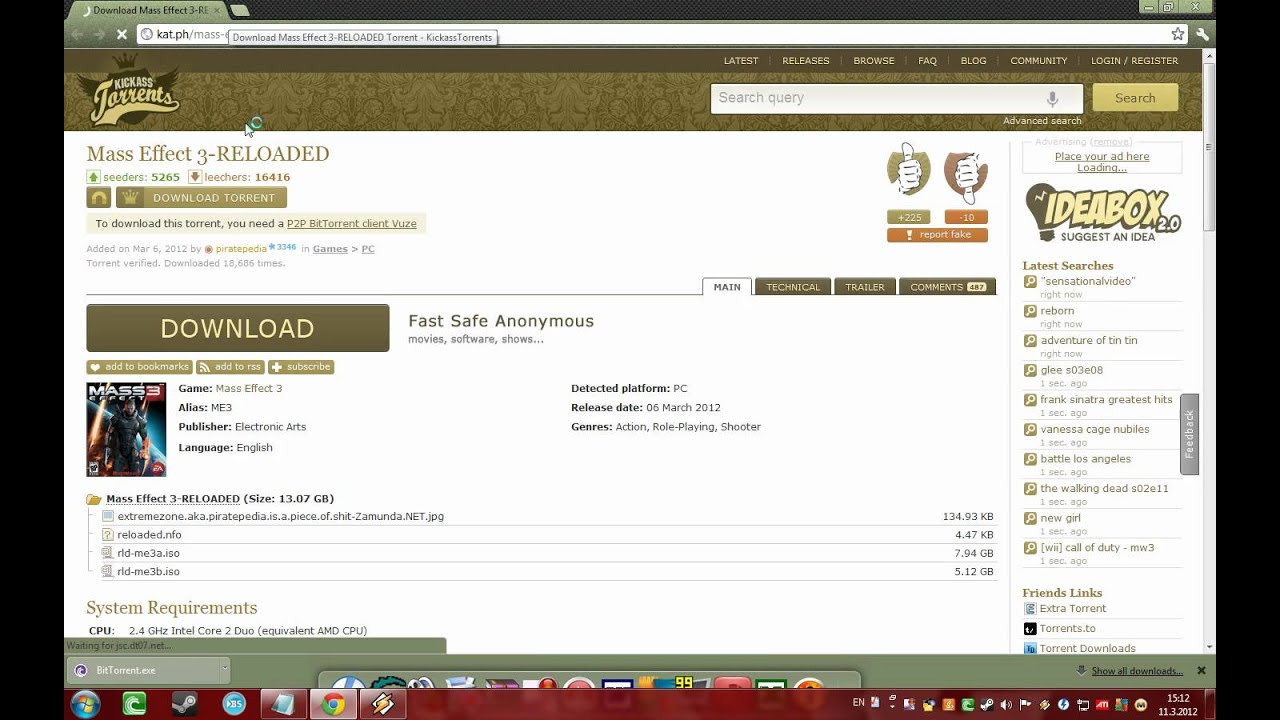This screenshot has width=1280, height=720.
Task: Open the PC subcategory link
Action: click(368, 249)
